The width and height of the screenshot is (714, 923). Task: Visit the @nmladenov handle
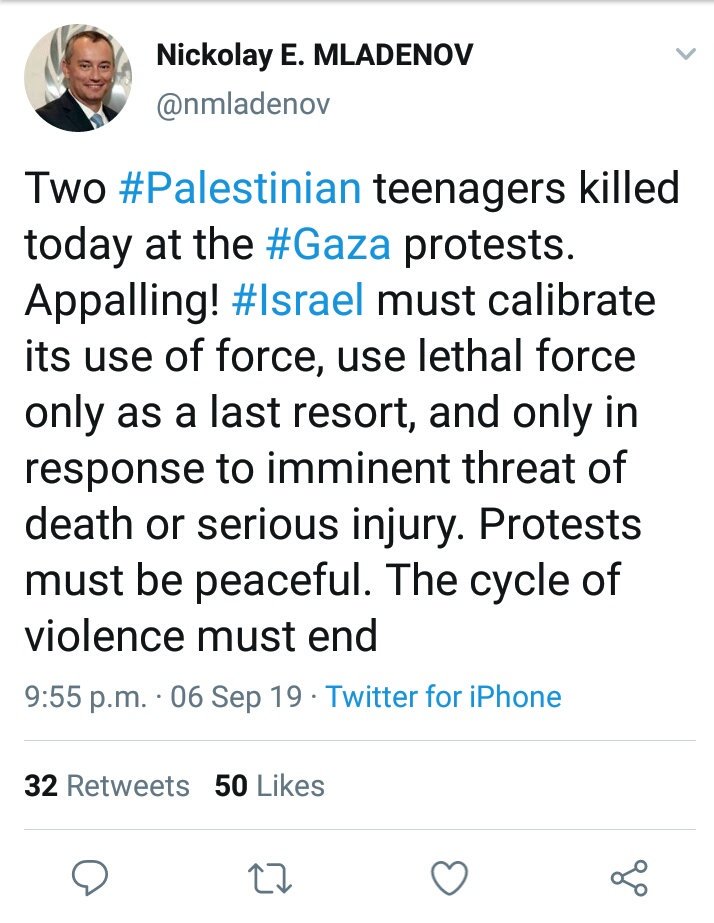coord(243,103)
